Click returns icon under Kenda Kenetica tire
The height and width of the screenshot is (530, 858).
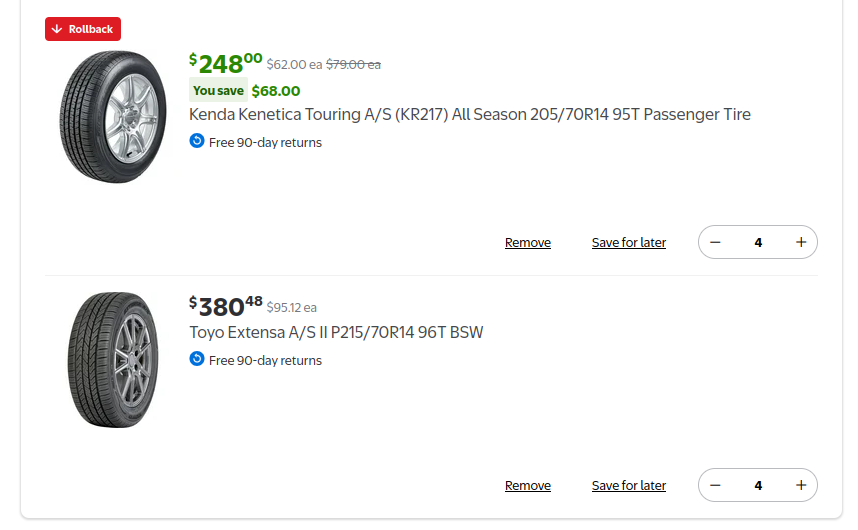197,141
